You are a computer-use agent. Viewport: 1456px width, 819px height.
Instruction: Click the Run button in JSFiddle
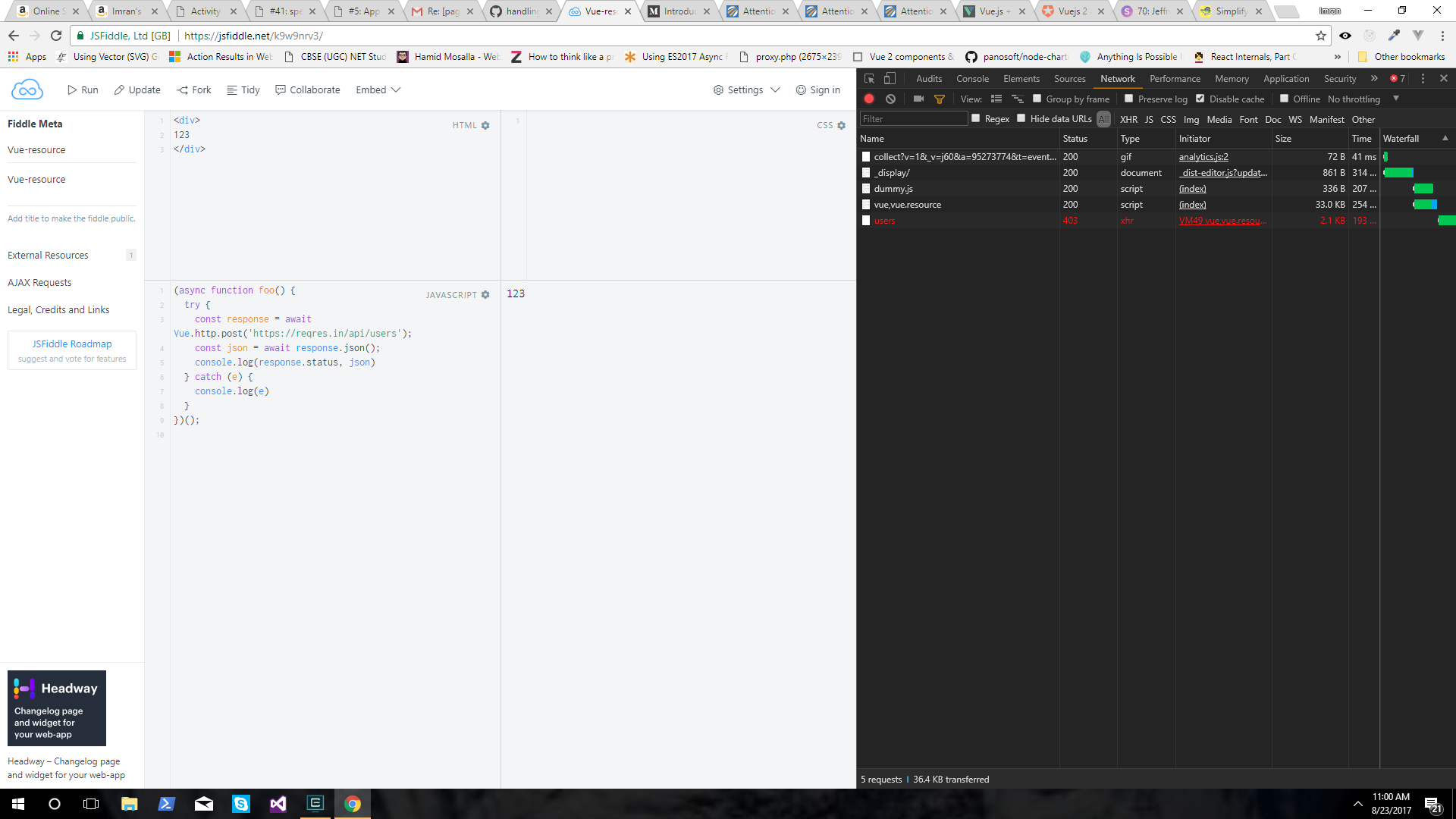point(83,89)
